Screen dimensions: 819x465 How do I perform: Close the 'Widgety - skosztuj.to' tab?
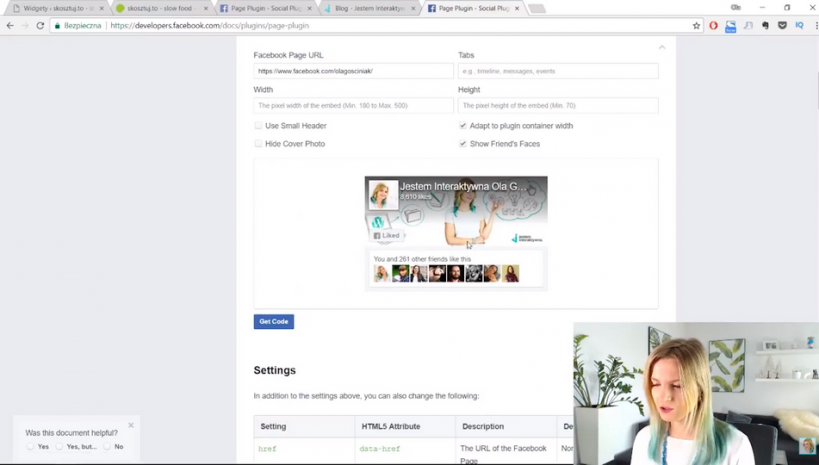pos(101,8)
